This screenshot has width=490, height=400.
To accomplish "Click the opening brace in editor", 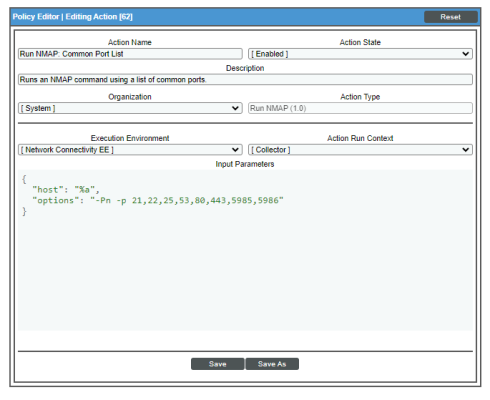I will click(24, 179).
